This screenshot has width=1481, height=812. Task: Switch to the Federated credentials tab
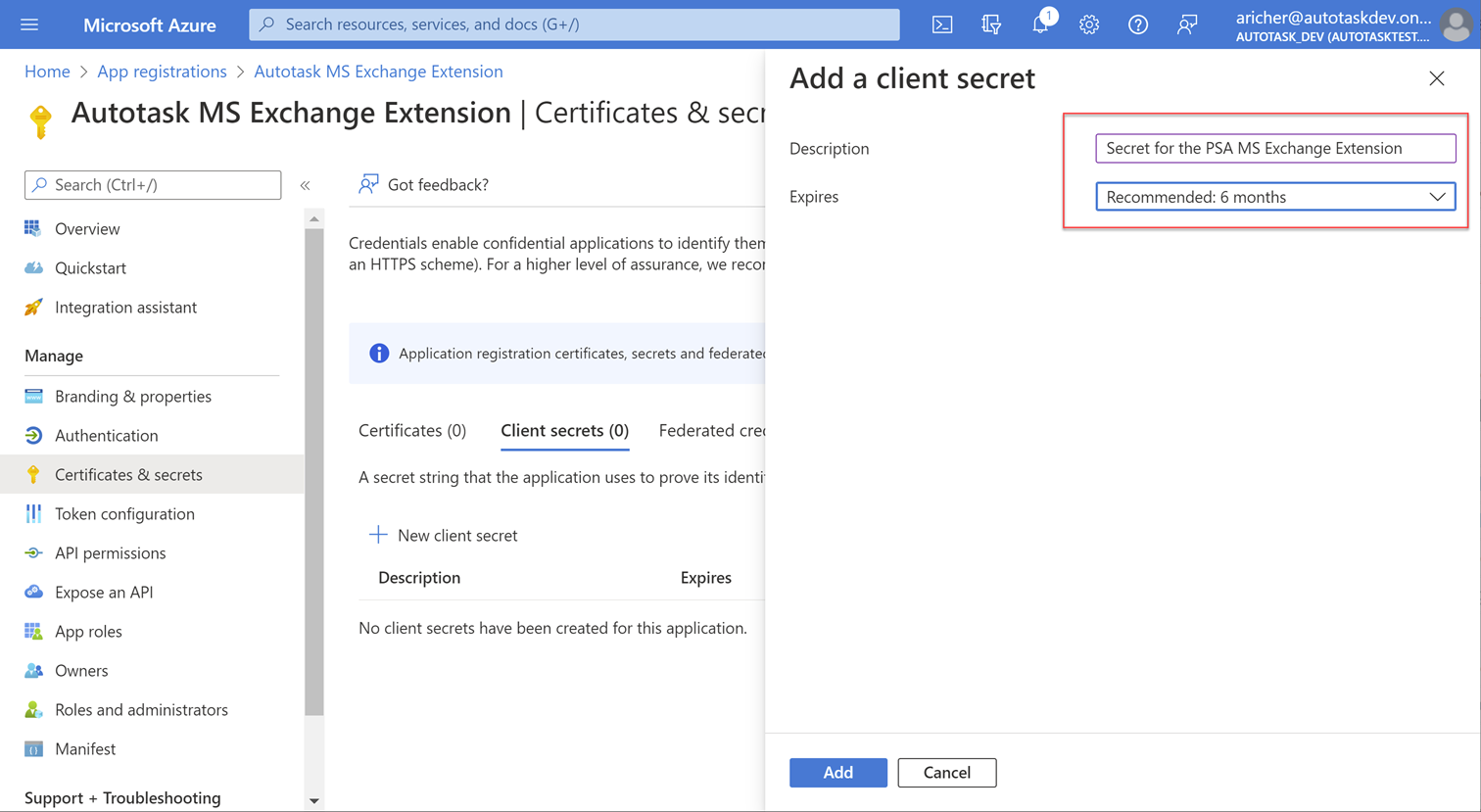[712, 430]
